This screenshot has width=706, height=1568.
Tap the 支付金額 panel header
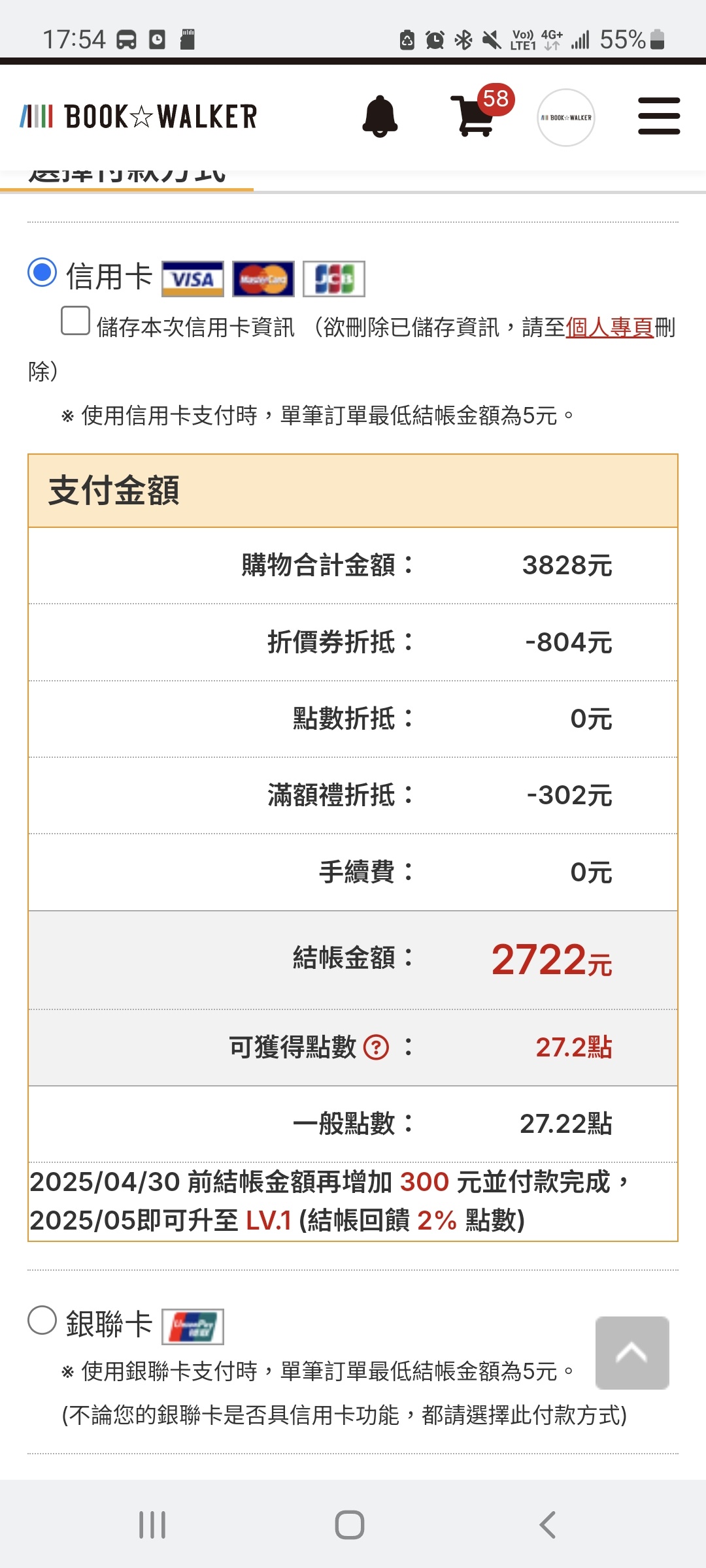click(x=353, y=491)
